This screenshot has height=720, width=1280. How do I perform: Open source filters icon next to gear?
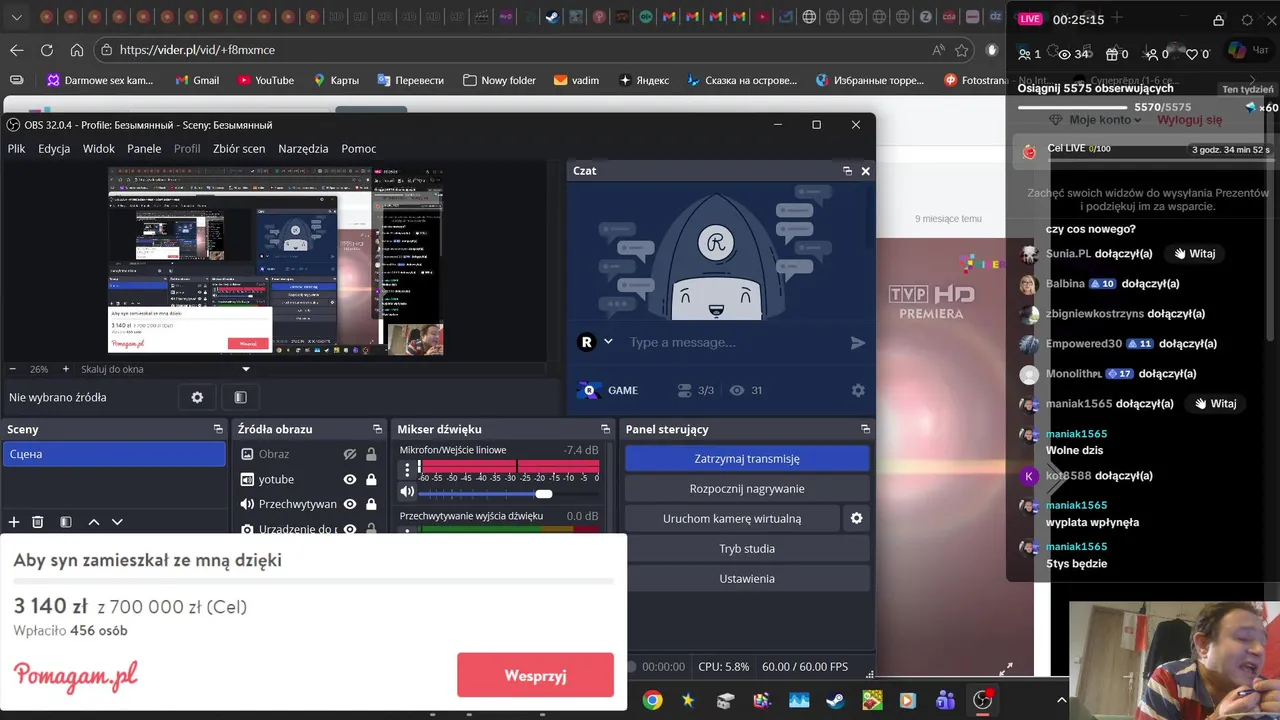point(240,397)
